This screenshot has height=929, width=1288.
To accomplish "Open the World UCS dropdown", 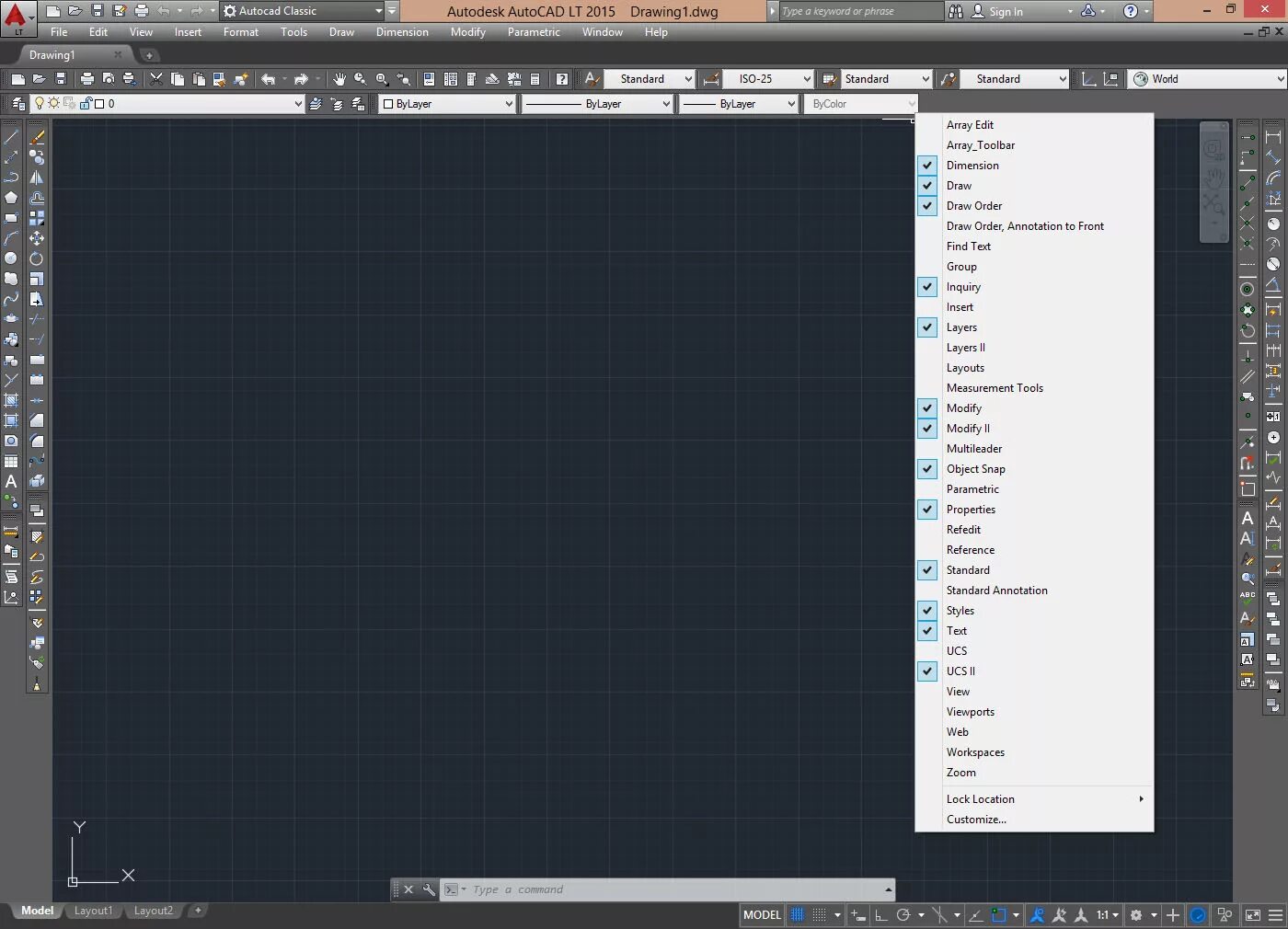I will [x=1208, y=79].
